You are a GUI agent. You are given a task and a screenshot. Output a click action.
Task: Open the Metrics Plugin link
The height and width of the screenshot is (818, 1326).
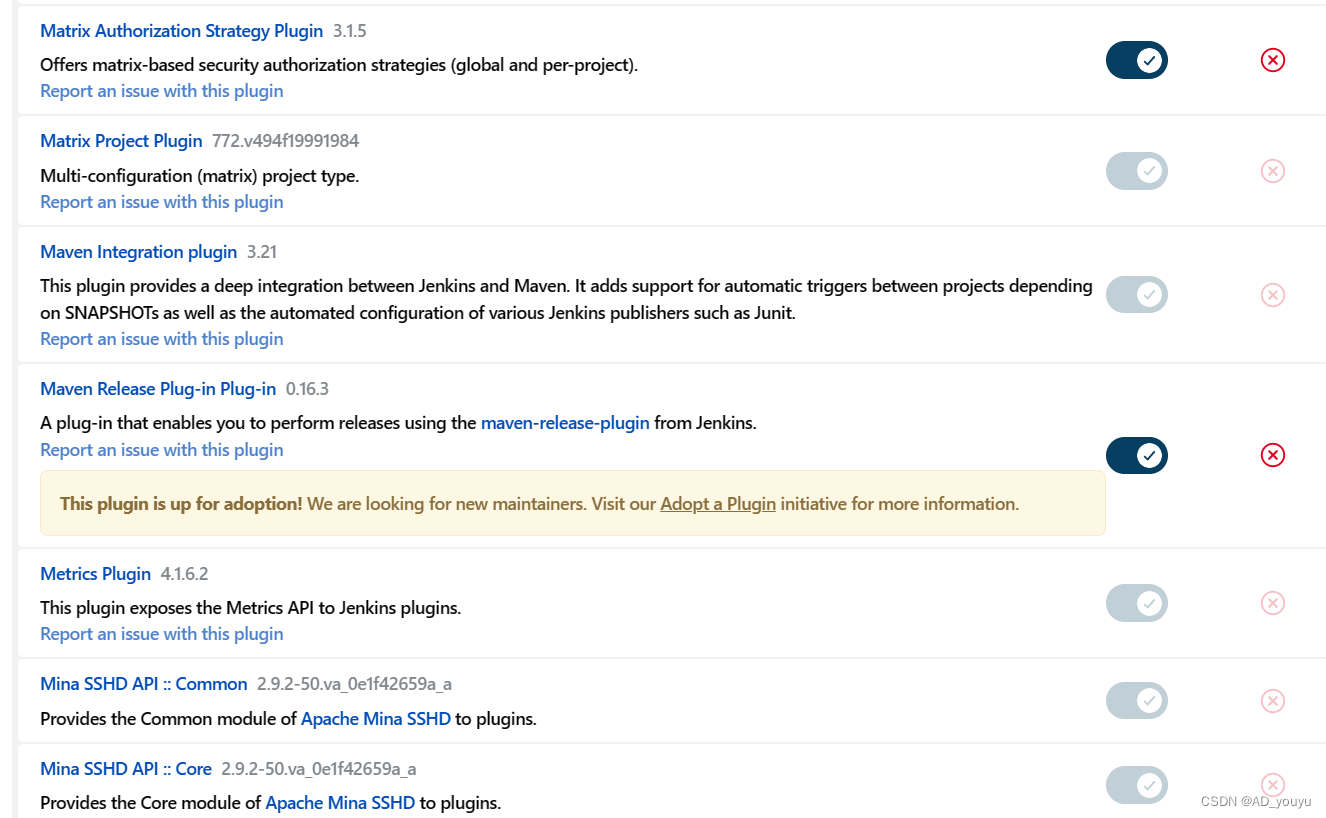click(x=95, y=574)
